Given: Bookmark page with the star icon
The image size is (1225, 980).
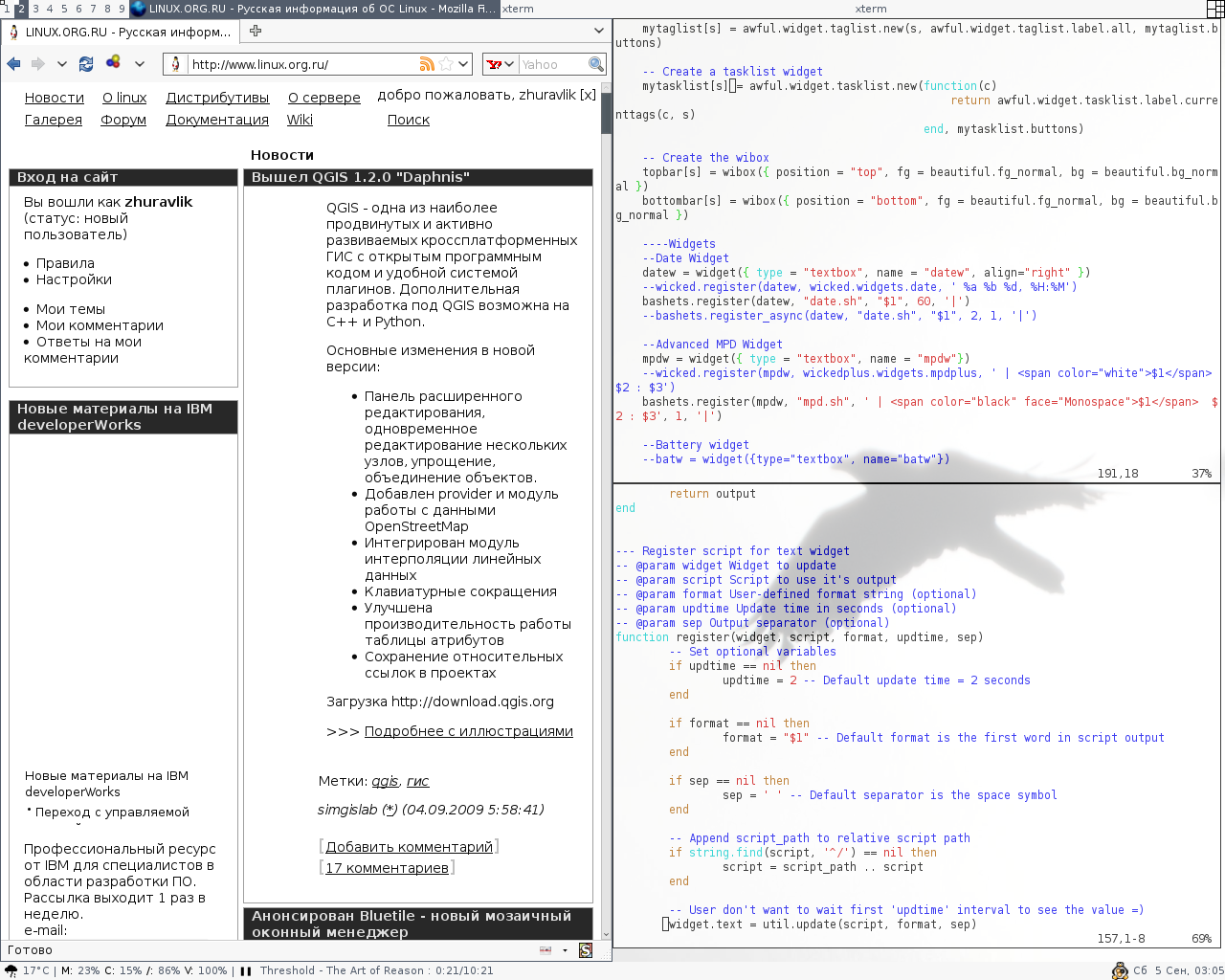Looking at the screenshot, I should pyautogui.click(x=445, y=64).
